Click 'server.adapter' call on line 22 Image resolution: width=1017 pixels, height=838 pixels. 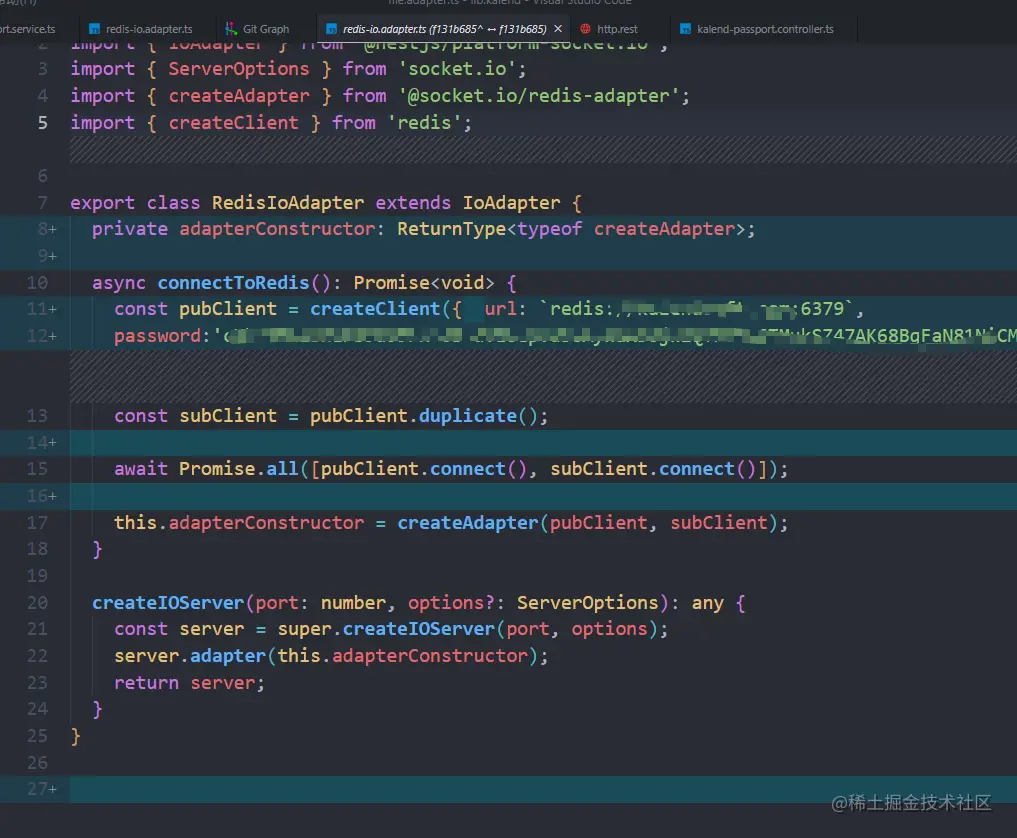pos(190,656)
